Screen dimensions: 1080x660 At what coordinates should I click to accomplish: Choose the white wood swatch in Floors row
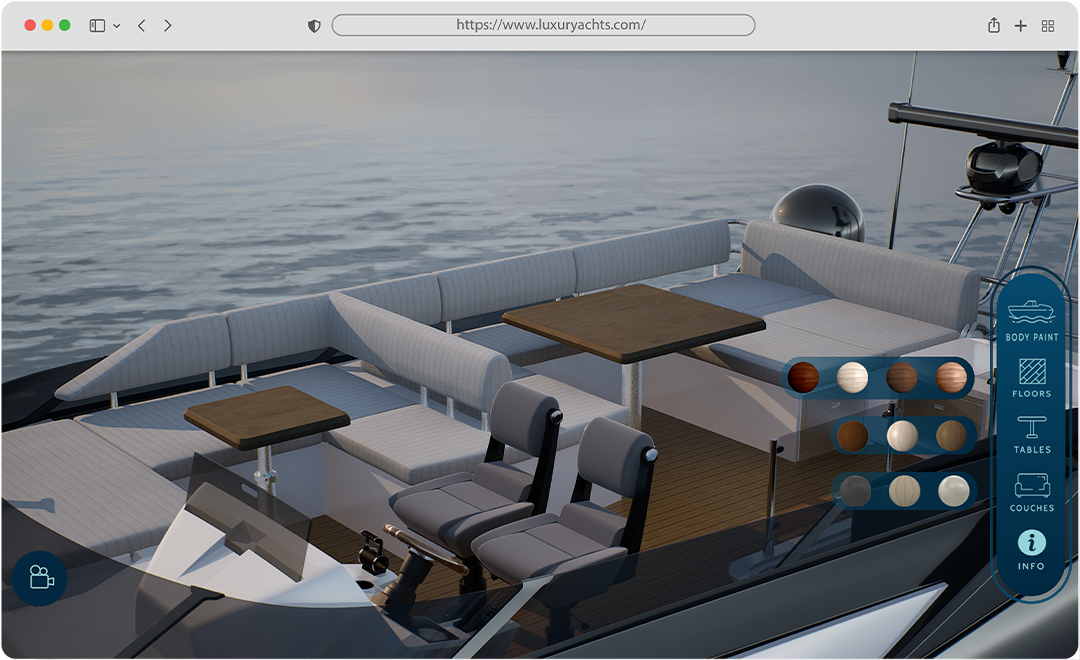853,378
